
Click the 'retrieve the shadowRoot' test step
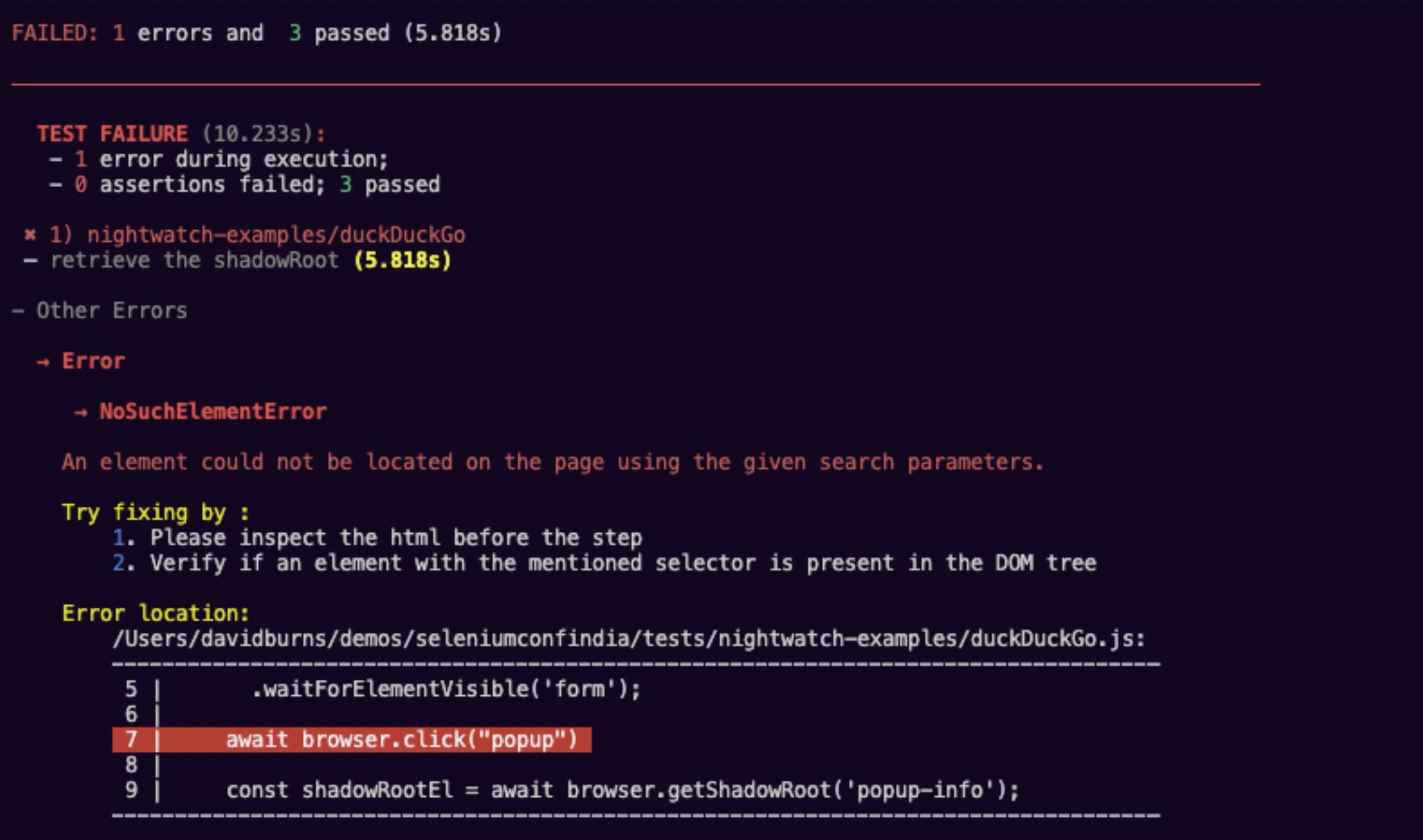pos(195,260)
